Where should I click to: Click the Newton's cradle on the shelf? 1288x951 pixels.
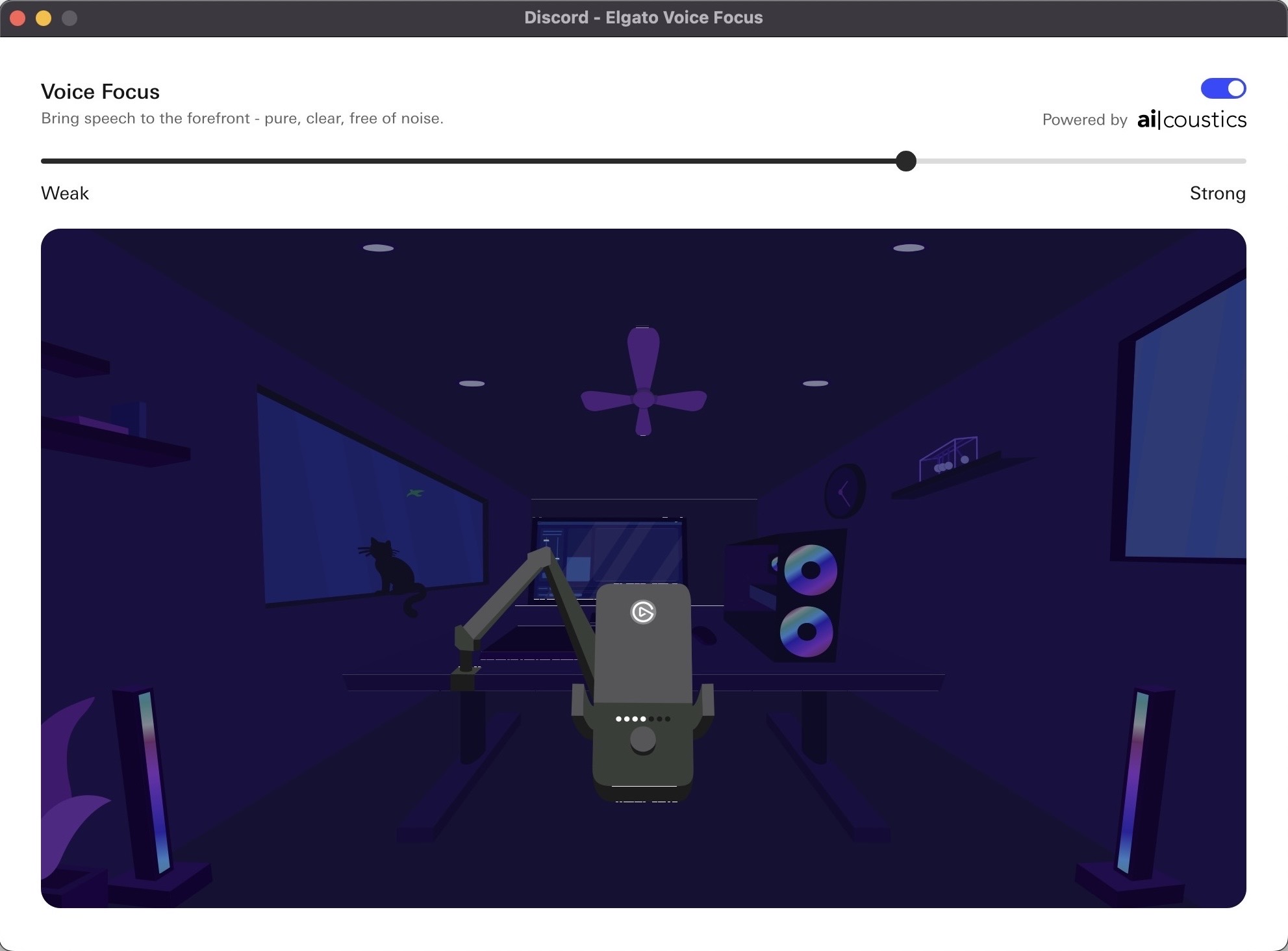coord(949,458)
